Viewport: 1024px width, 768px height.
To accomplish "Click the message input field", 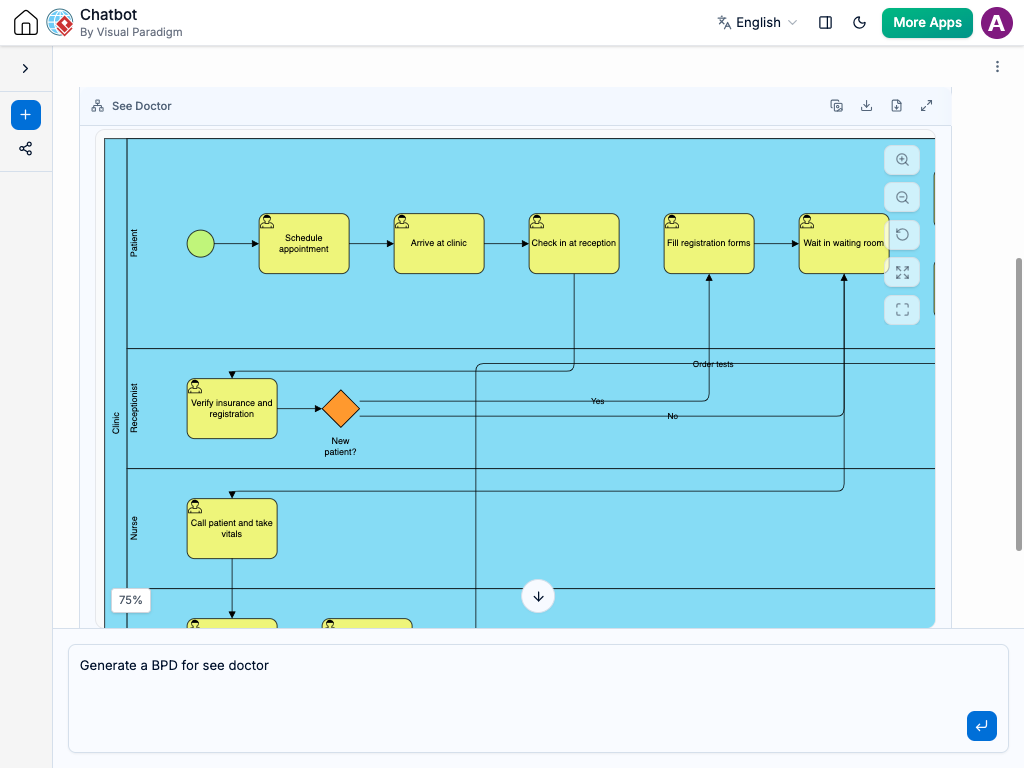I will point(538,698).
